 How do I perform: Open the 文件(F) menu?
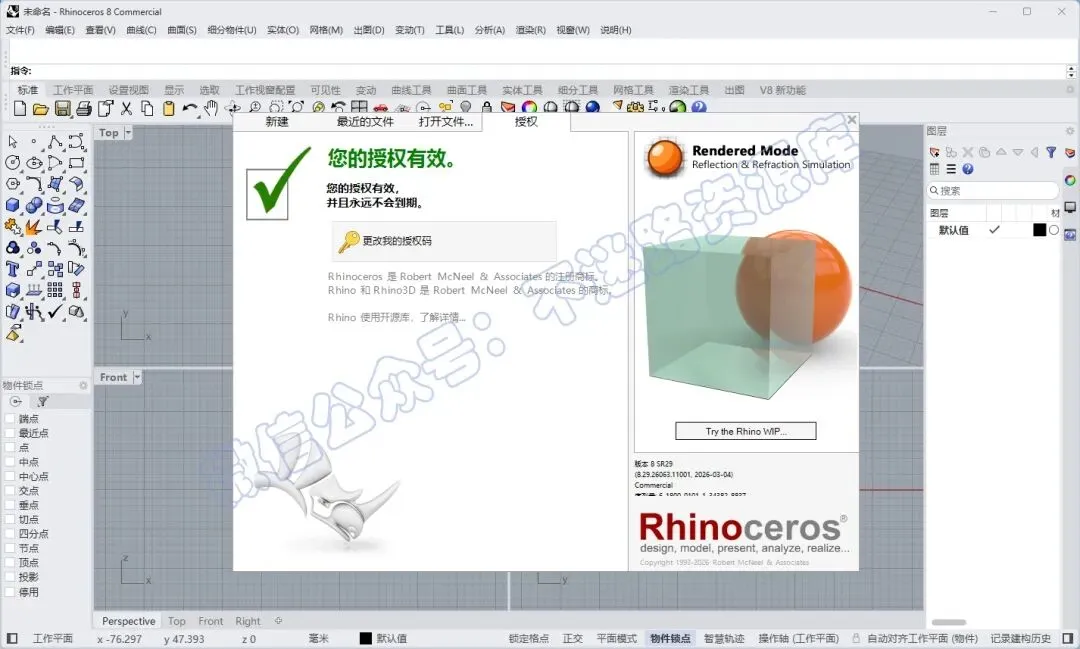[20, 30]
